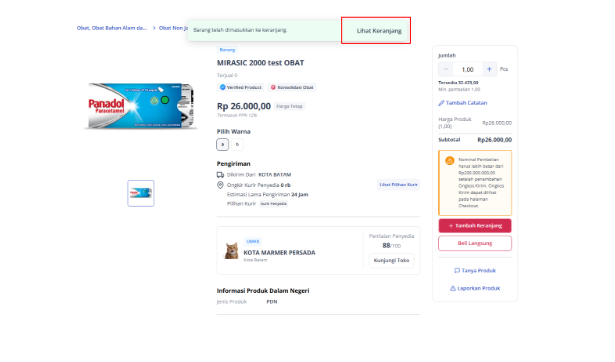Image resolution: width=615 pixels, height=362 pixels.
Task: Click the location pin icon at Ongkir
Action: click(x=220, y=185)
